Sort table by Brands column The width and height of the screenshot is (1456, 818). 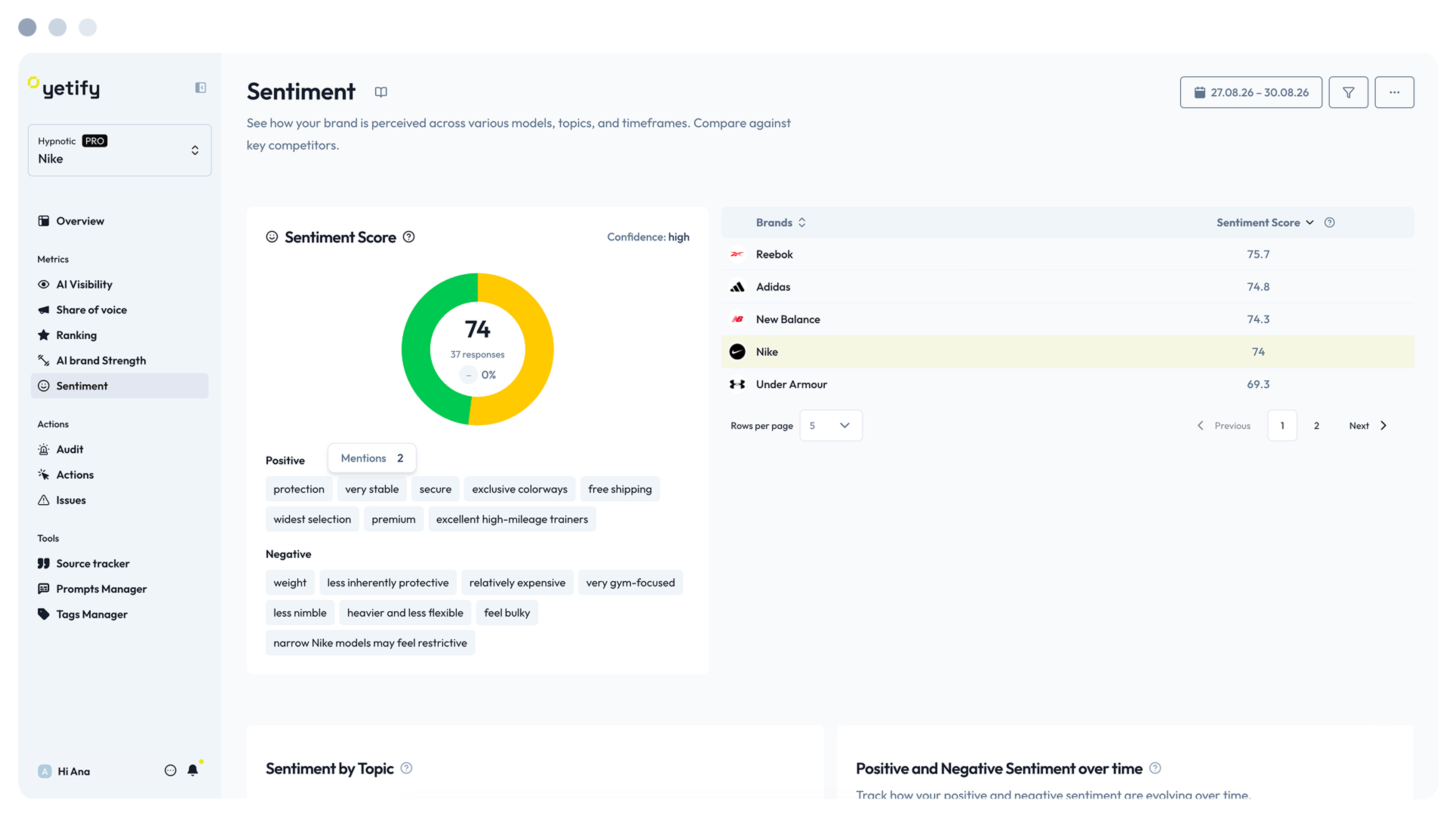781,223
